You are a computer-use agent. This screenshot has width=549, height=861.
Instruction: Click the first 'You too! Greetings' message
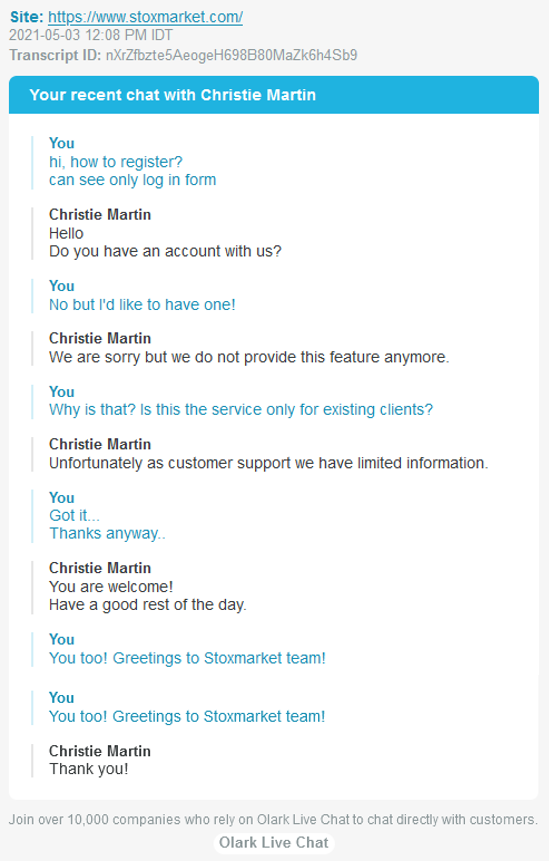pyautogui.click(x=187, y=658)
